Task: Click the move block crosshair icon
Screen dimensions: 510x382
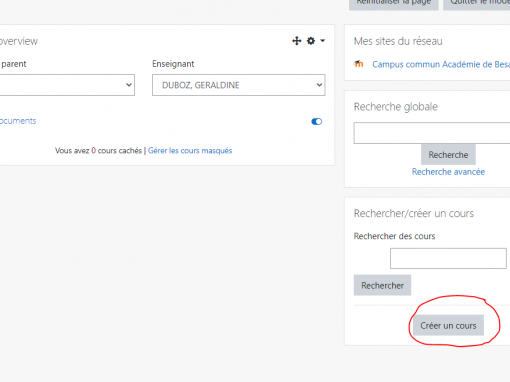Action: click(x=297, y=41)
